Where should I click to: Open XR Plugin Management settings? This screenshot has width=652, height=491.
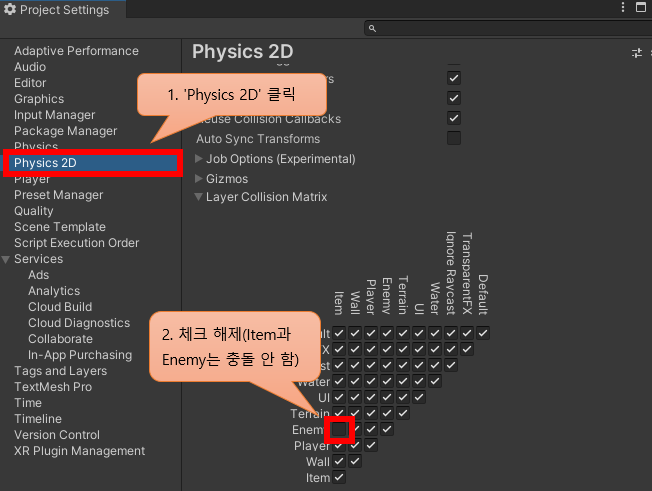tap(79, 451)
